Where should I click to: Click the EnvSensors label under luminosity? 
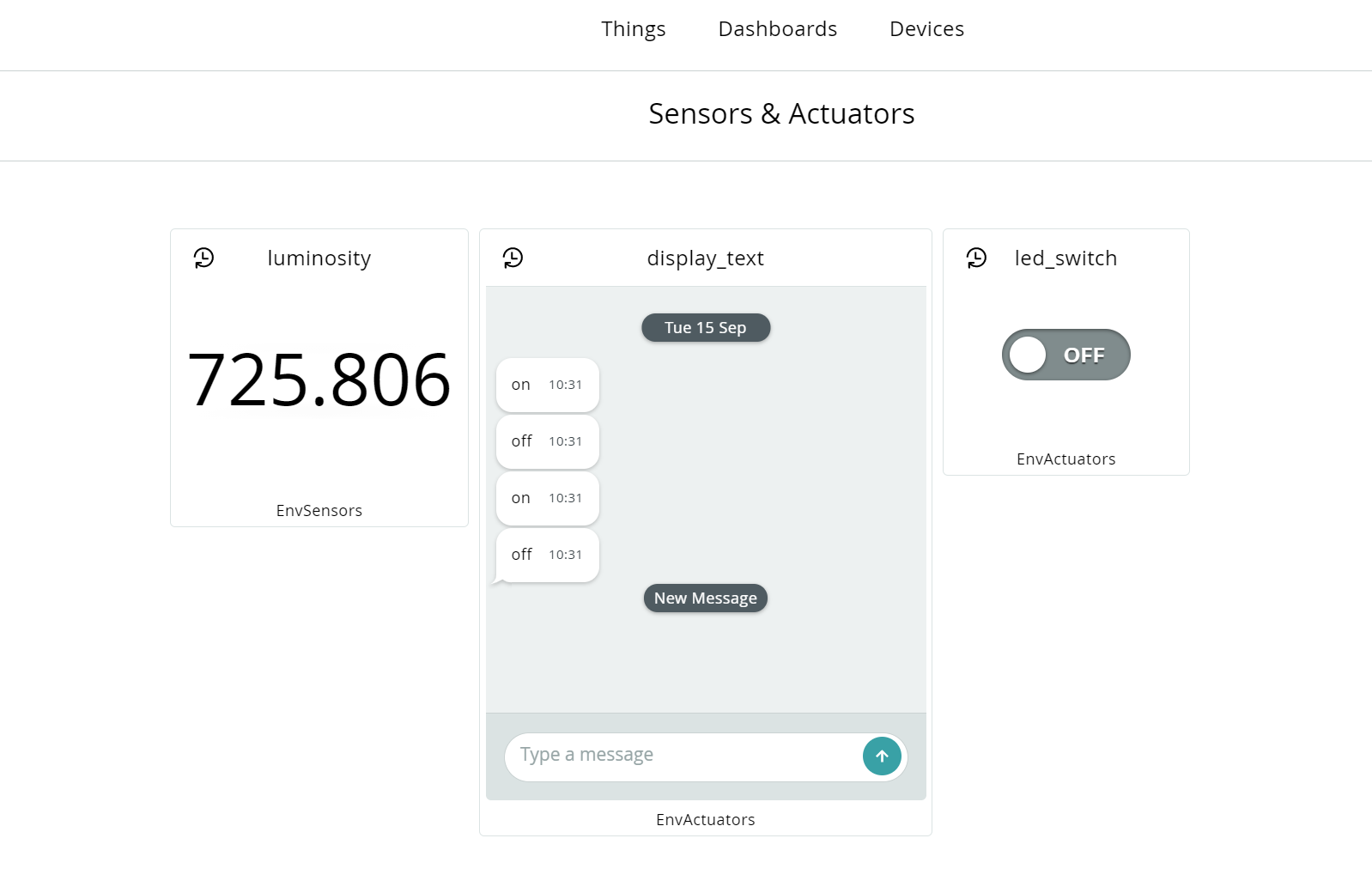[319, 511]
